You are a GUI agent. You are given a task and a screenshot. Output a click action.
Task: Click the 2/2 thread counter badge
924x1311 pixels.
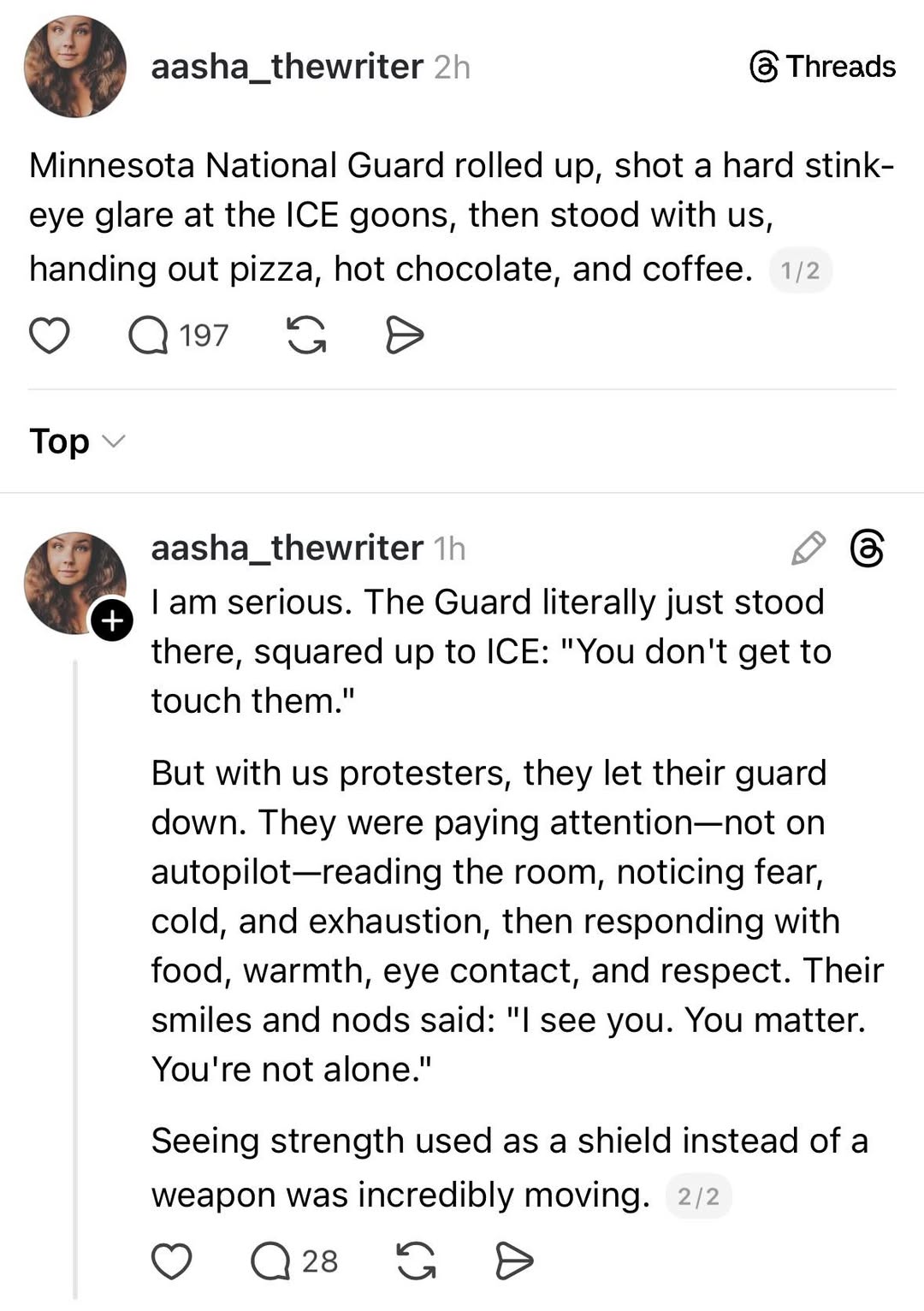click(698, 1196)
